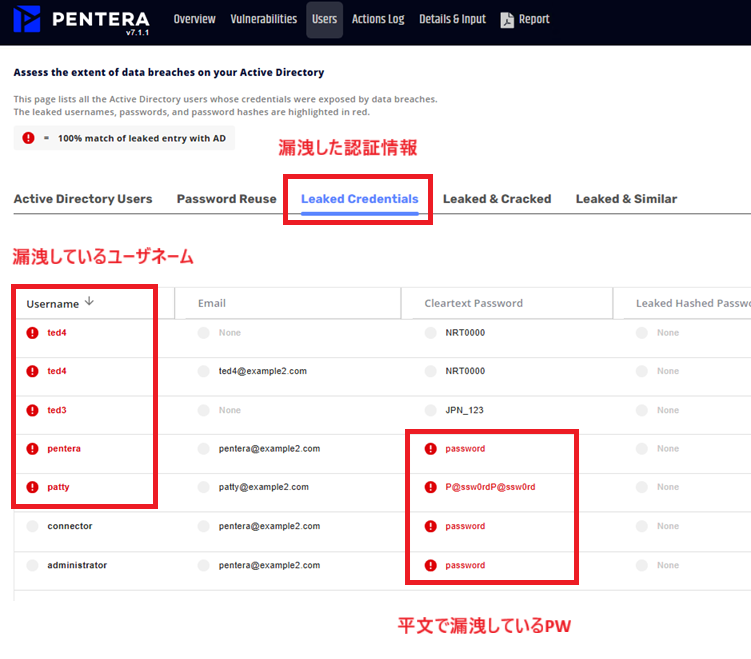This screenshot has width=751, height=659.
Task: Click the Pentera logo icon
Action: (28, 20)
